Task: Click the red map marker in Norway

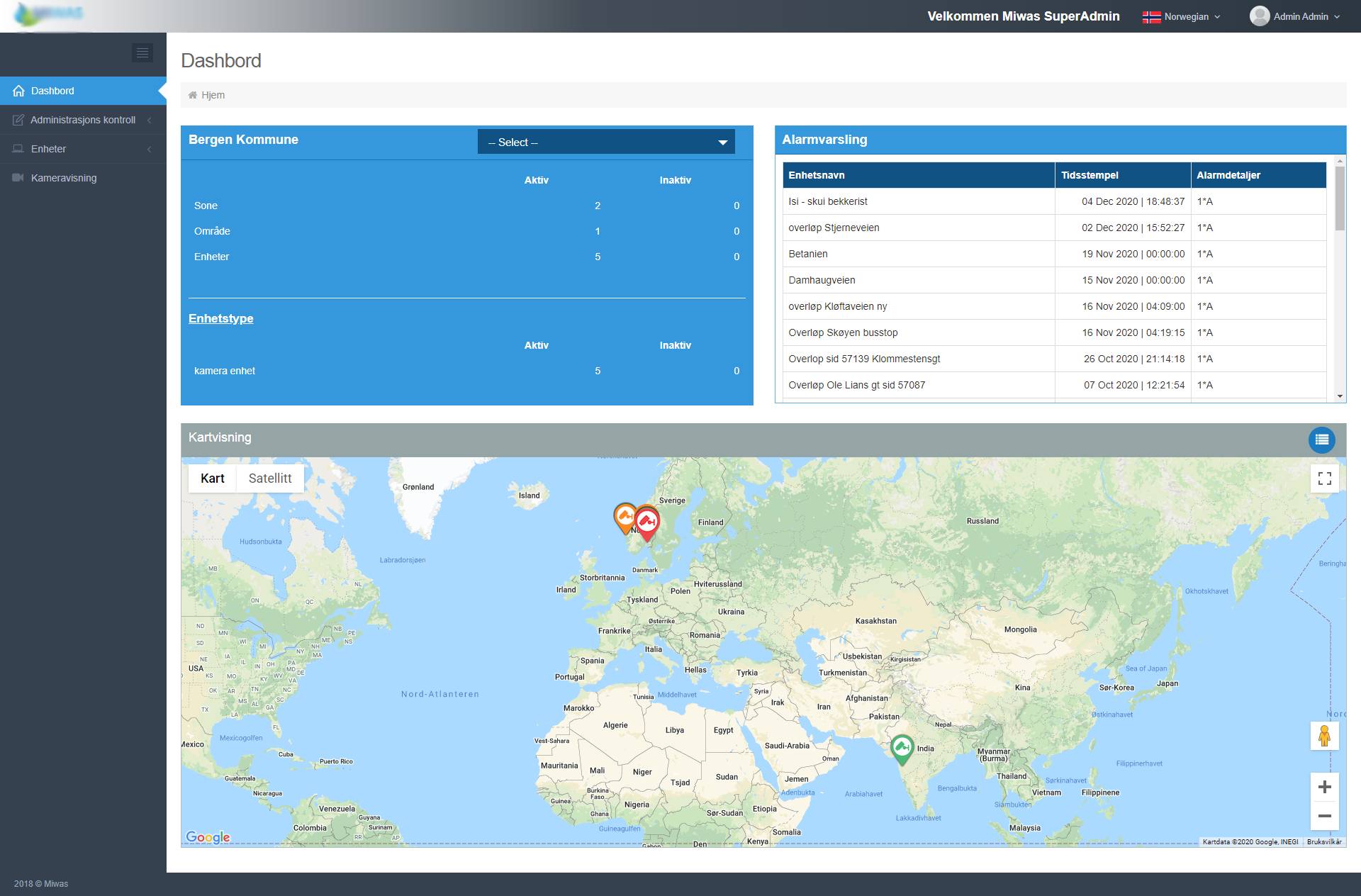Action: pos(647,522)
